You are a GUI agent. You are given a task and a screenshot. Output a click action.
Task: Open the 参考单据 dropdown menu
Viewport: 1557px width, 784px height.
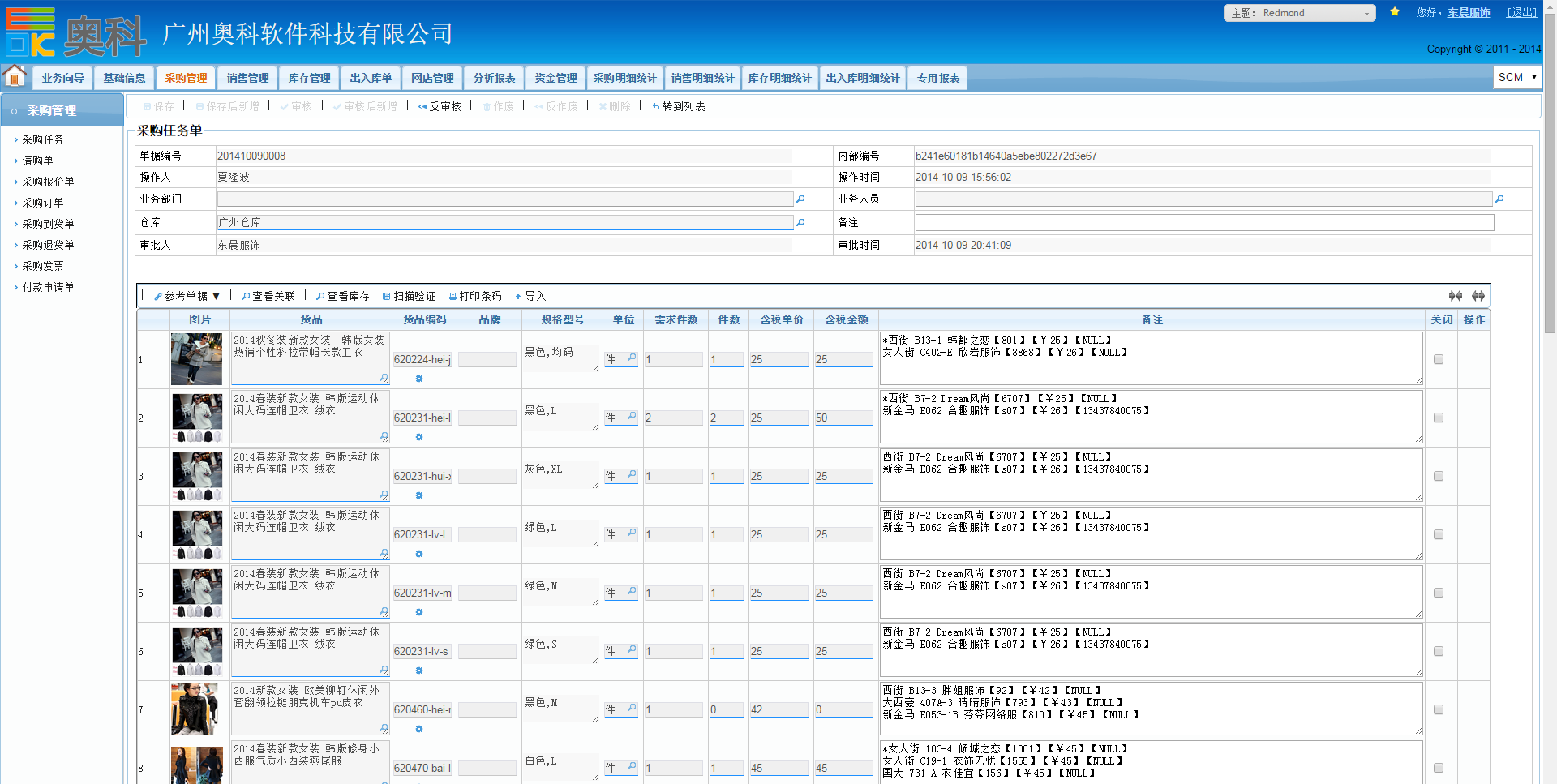pos(187,296)
